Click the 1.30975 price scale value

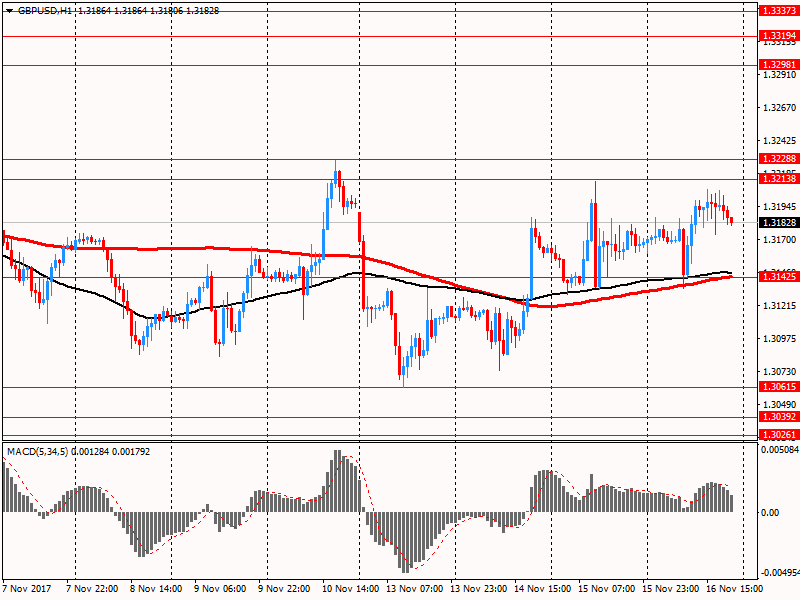point(780,339)
